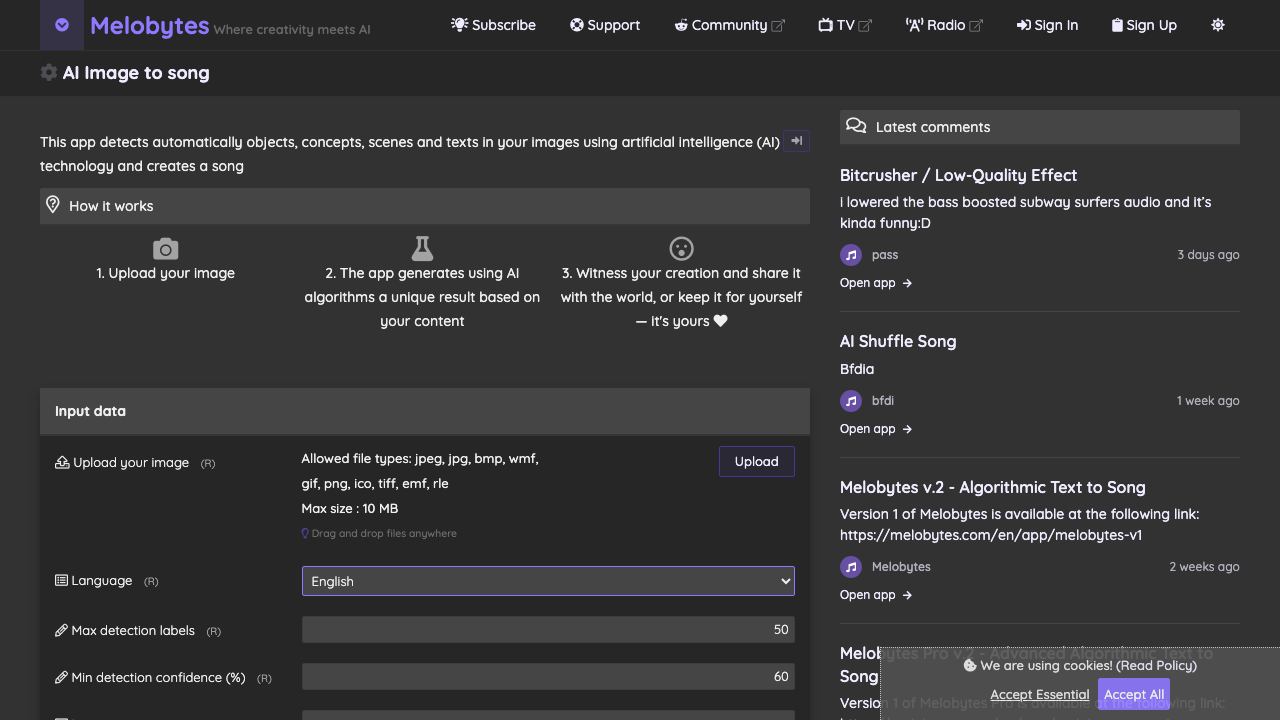Click the Accept All cookies button
The height and width of the screenshot is (720, 1280).
click(x=1134, y=694)
